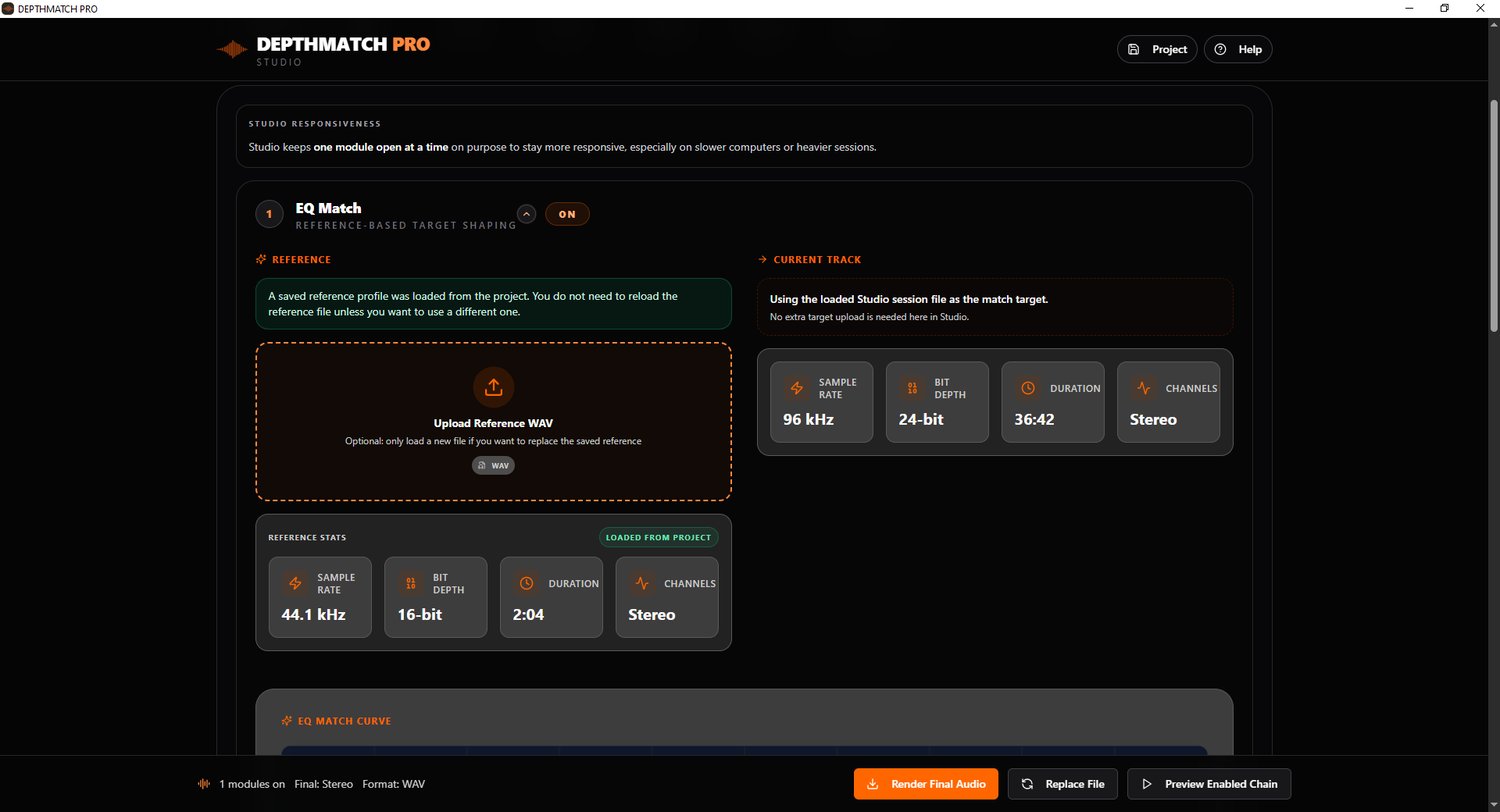Click the 'LOADED FROM PROJECT' badge
Screen dimensions: 1500x812
(658, 537)
